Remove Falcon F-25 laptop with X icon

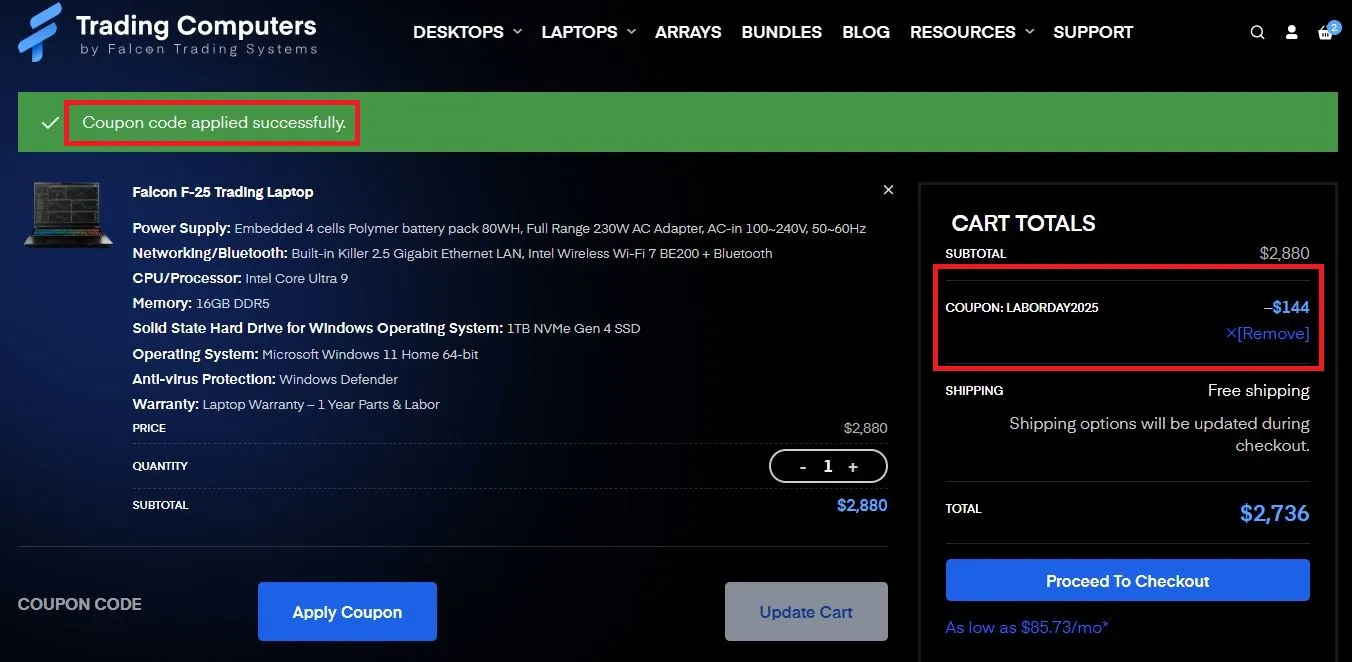(x=888, y=190)
